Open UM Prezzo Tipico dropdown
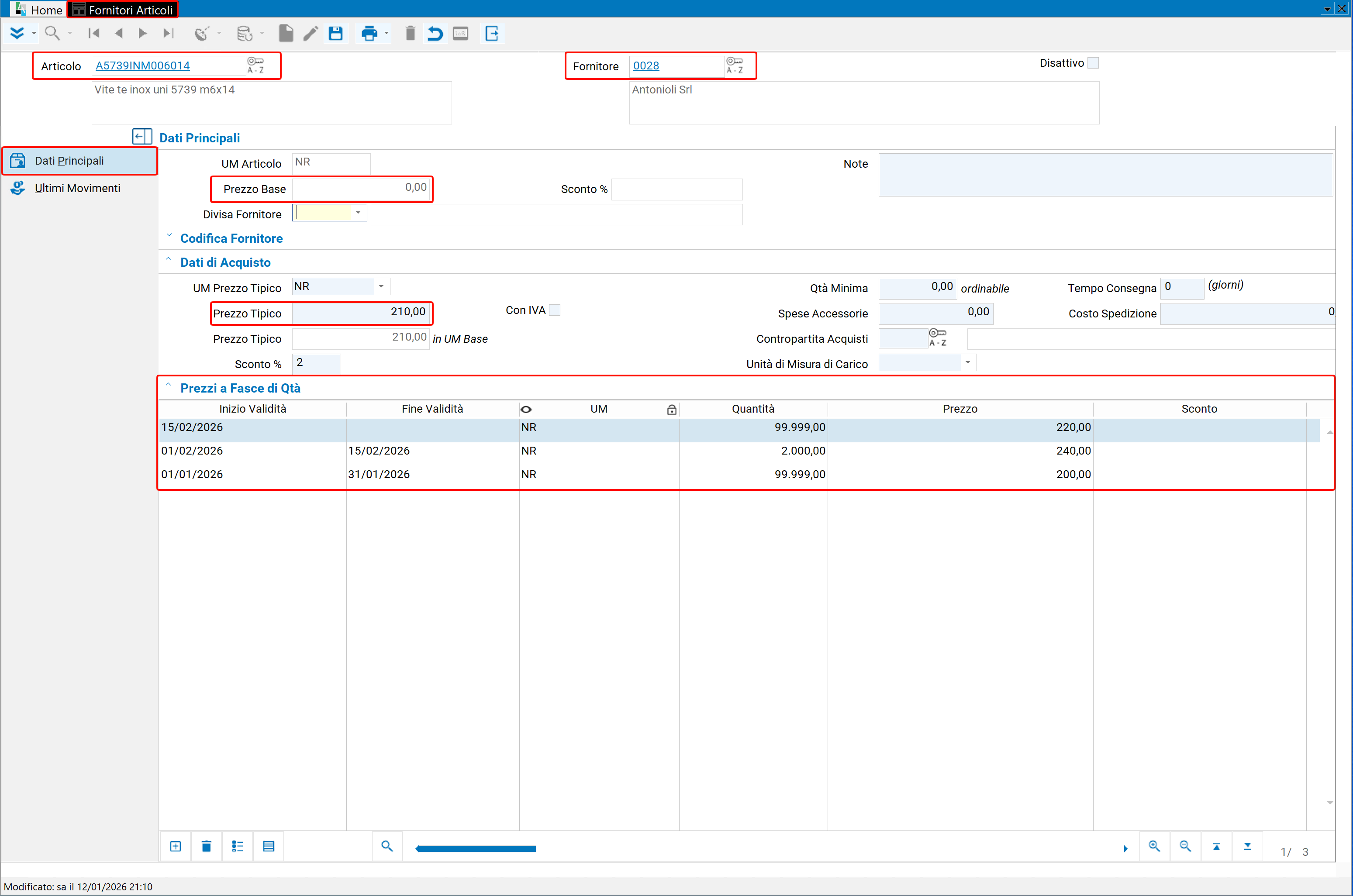 381,286
